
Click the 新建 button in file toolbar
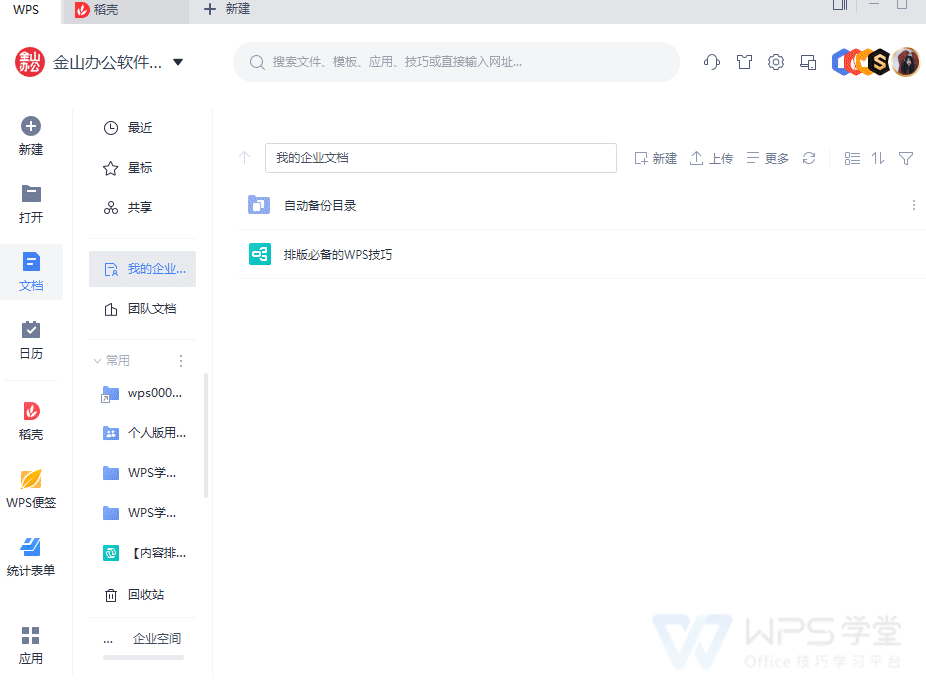click(655, 158)
